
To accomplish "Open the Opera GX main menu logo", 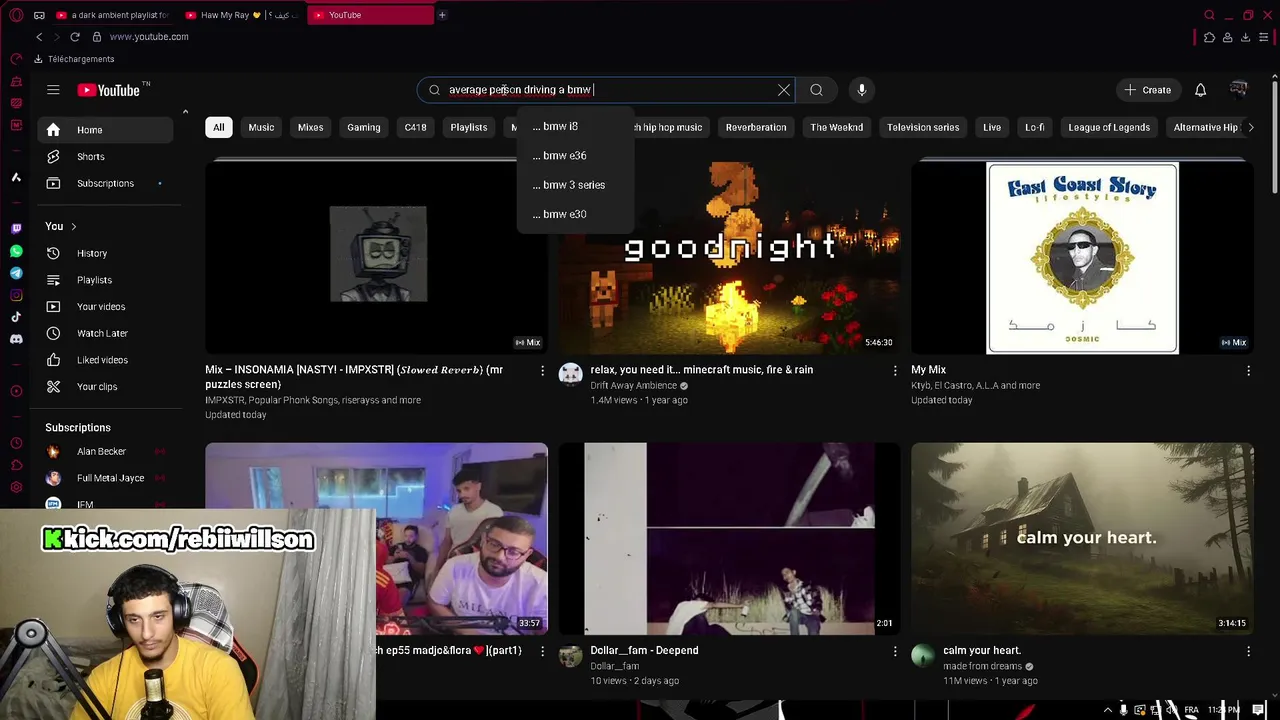I will point(16,15).
